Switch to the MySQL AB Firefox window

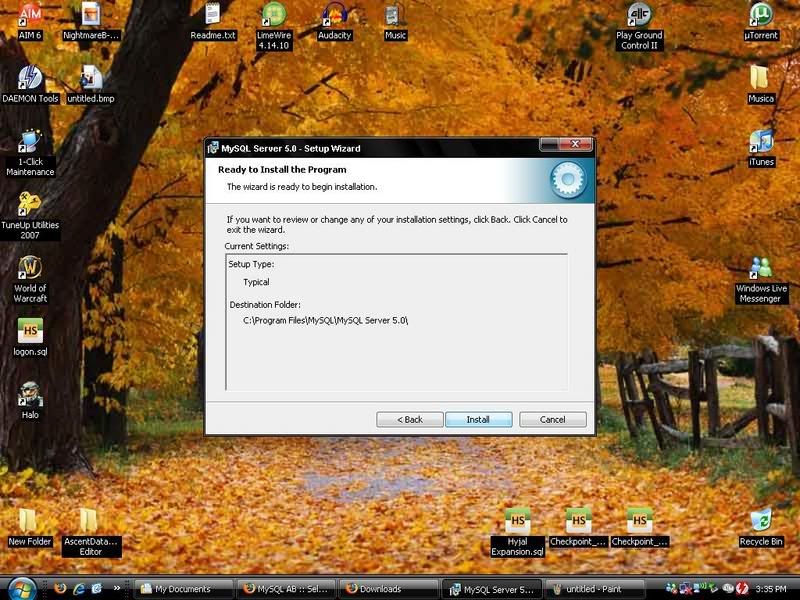click(x=286, y=589)
